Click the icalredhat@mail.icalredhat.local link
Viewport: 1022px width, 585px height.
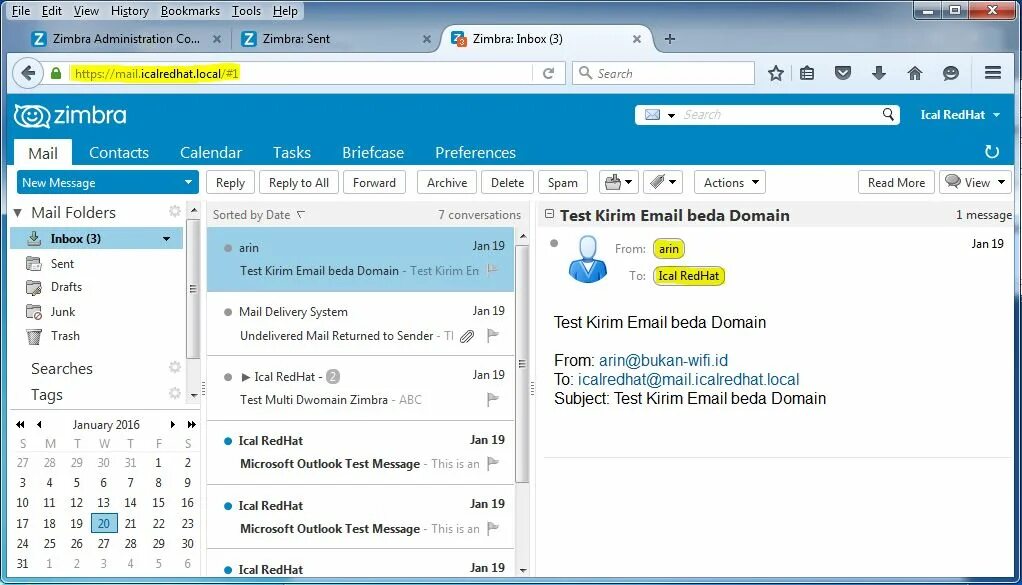686,379
